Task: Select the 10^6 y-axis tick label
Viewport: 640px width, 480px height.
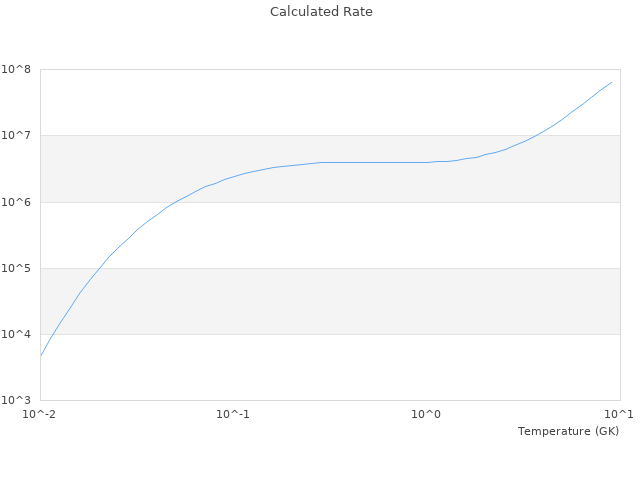Action: tap(16, 202)
